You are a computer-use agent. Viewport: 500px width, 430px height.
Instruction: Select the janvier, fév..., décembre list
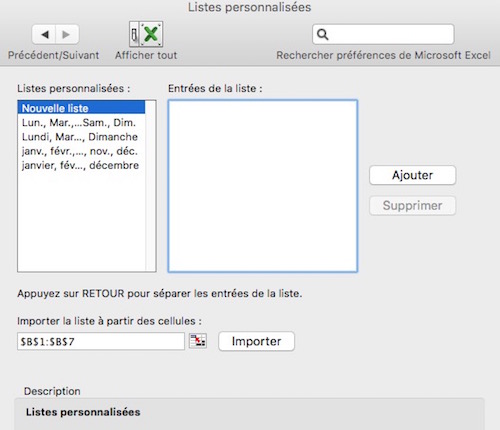pyautogui.click(x=82, y=165)
